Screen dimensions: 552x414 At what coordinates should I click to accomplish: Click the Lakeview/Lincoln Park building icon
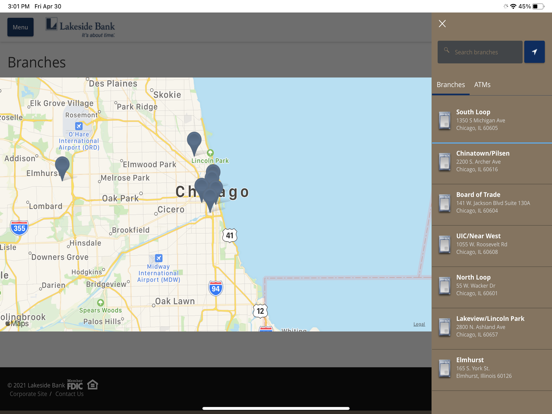[445, 327]
